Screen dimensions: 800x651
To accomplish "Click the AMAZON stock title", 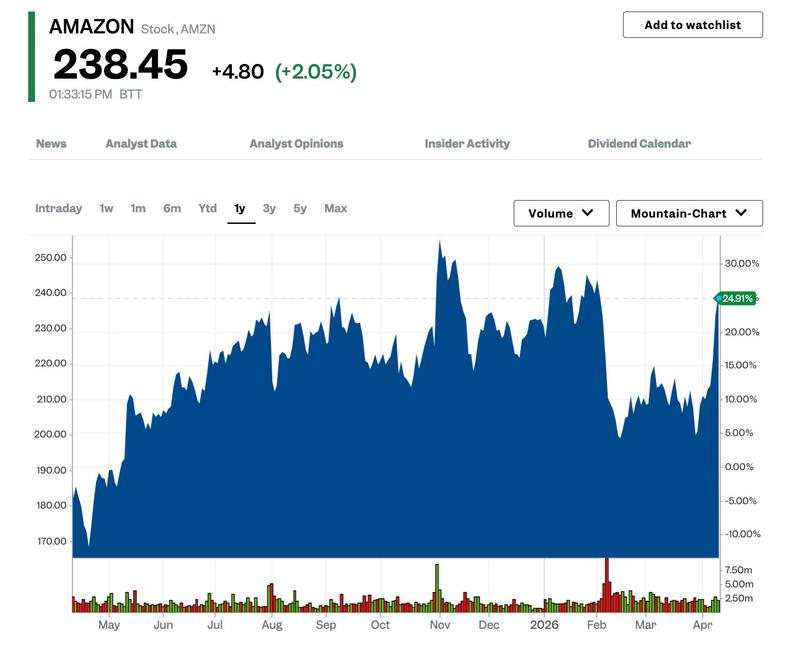I will coord(91,27).
